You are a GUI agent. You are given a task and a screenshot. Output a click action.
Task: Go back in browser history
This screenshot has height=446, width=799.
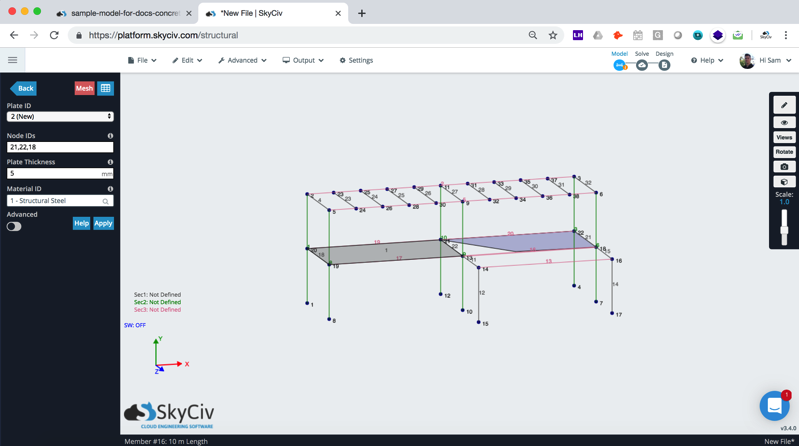coord(14,35)
